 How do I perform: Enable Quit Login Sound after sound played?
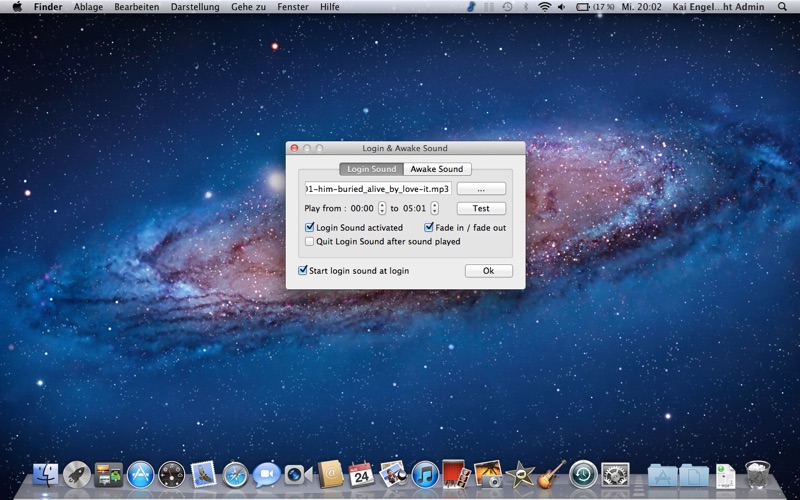[x=309, y=241]
